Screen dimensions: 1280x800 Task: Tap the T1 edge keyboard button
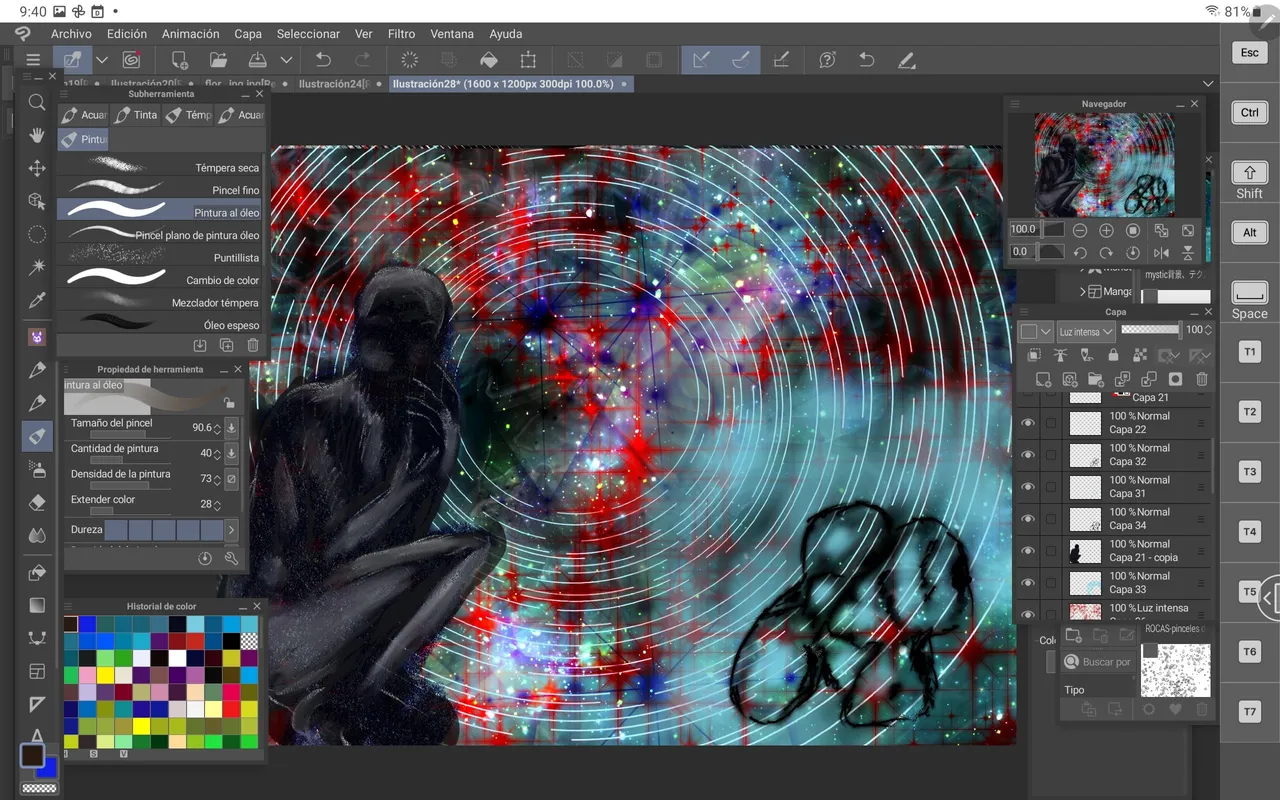[1250, 352]
